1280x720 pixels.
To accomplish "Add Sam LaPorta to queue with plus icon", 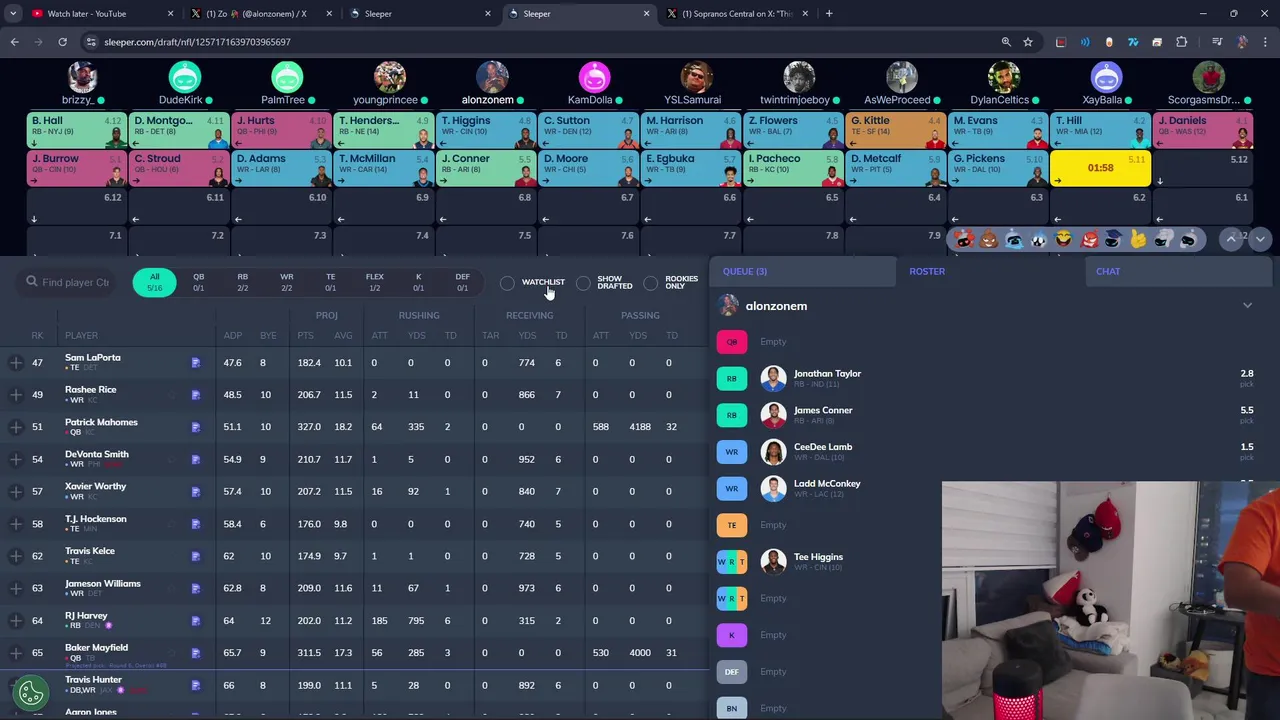I will click(16, 363).
